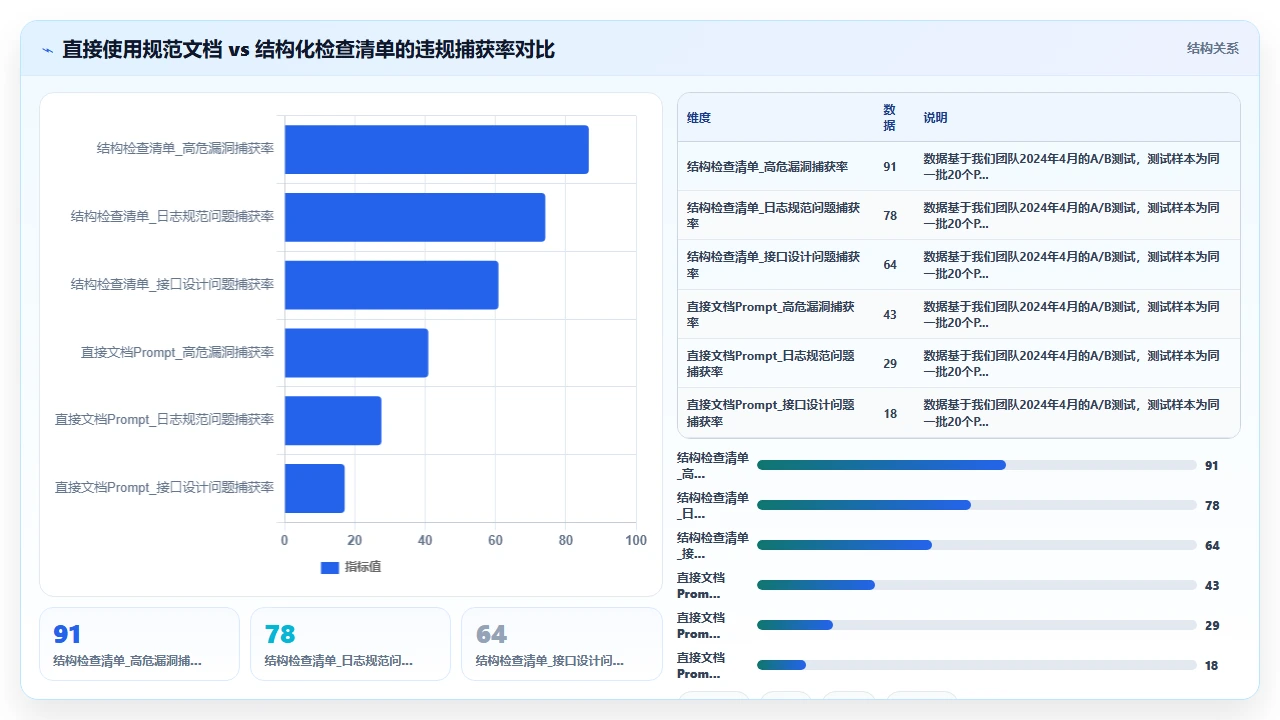The image size is (1280, 720).
Task: Click chart axis label 结构检查清单_日志规范问题捕获率
Action: point(172,216)
